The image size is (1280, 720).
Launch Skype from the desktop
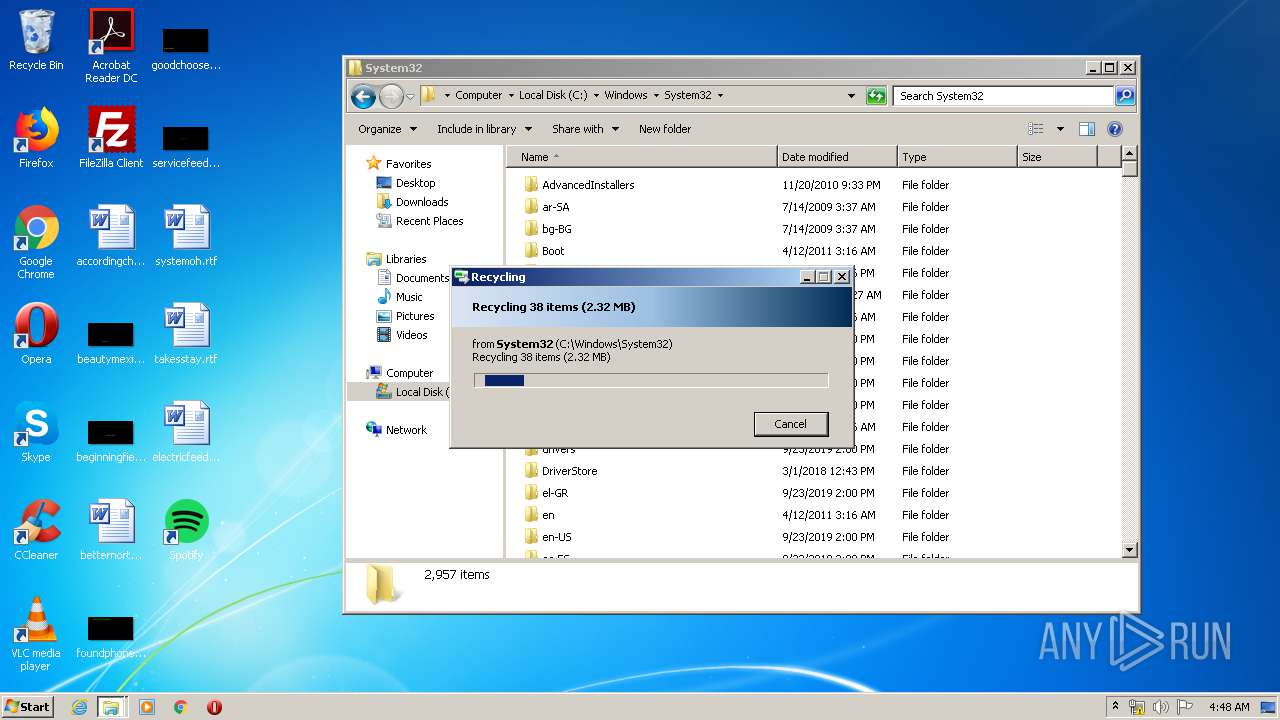[36, 432]
